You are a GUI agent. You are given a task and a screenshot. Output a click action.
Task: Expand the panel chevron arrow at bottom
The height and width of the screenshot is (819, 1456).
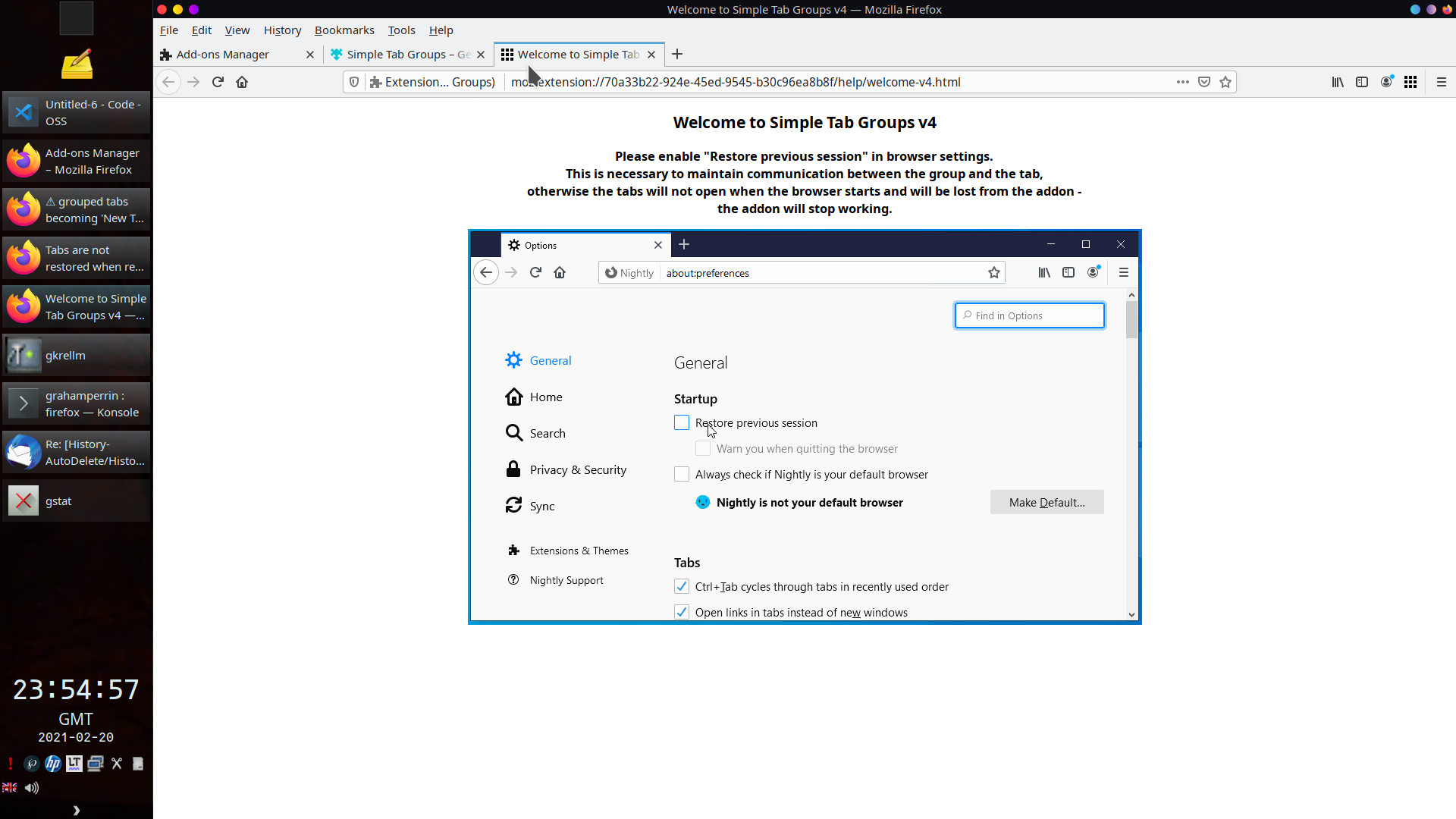point(76,810)
